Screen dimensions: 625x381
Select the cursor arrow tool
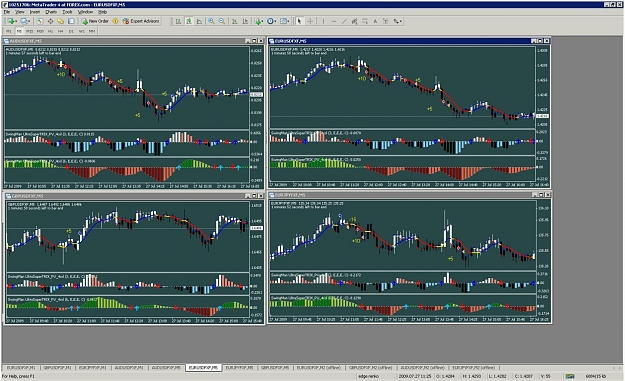pos(299,22)
